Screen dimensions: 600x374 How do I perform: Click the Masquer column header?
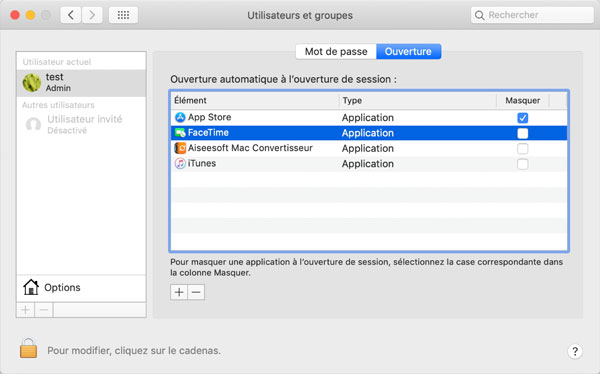pos(523,100)
